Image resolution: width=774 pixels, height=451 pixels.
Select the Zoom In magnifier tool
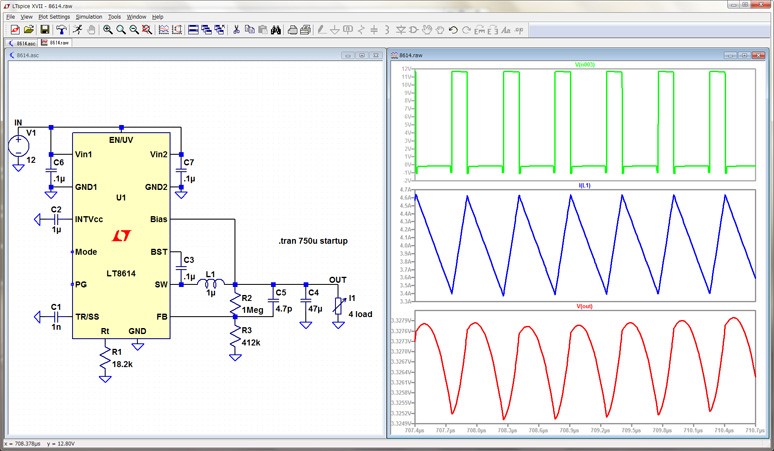click(x=105, y=30)
